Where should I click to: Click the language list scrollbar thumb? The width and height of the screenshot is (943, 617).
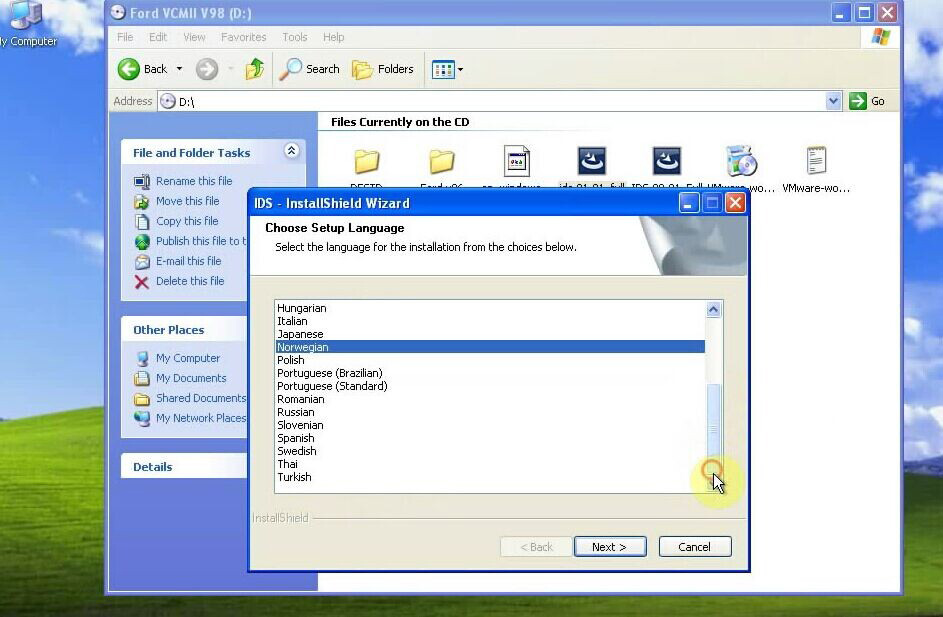(713, 429)
